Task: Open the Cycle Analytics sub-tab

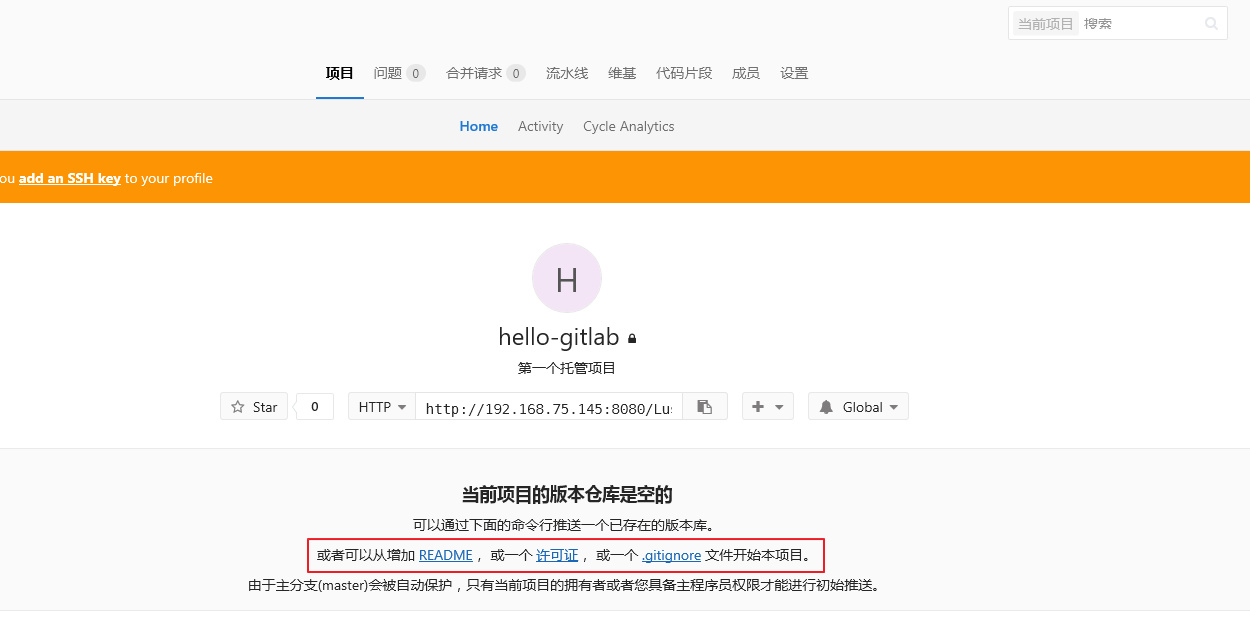Action: [628, 126]
